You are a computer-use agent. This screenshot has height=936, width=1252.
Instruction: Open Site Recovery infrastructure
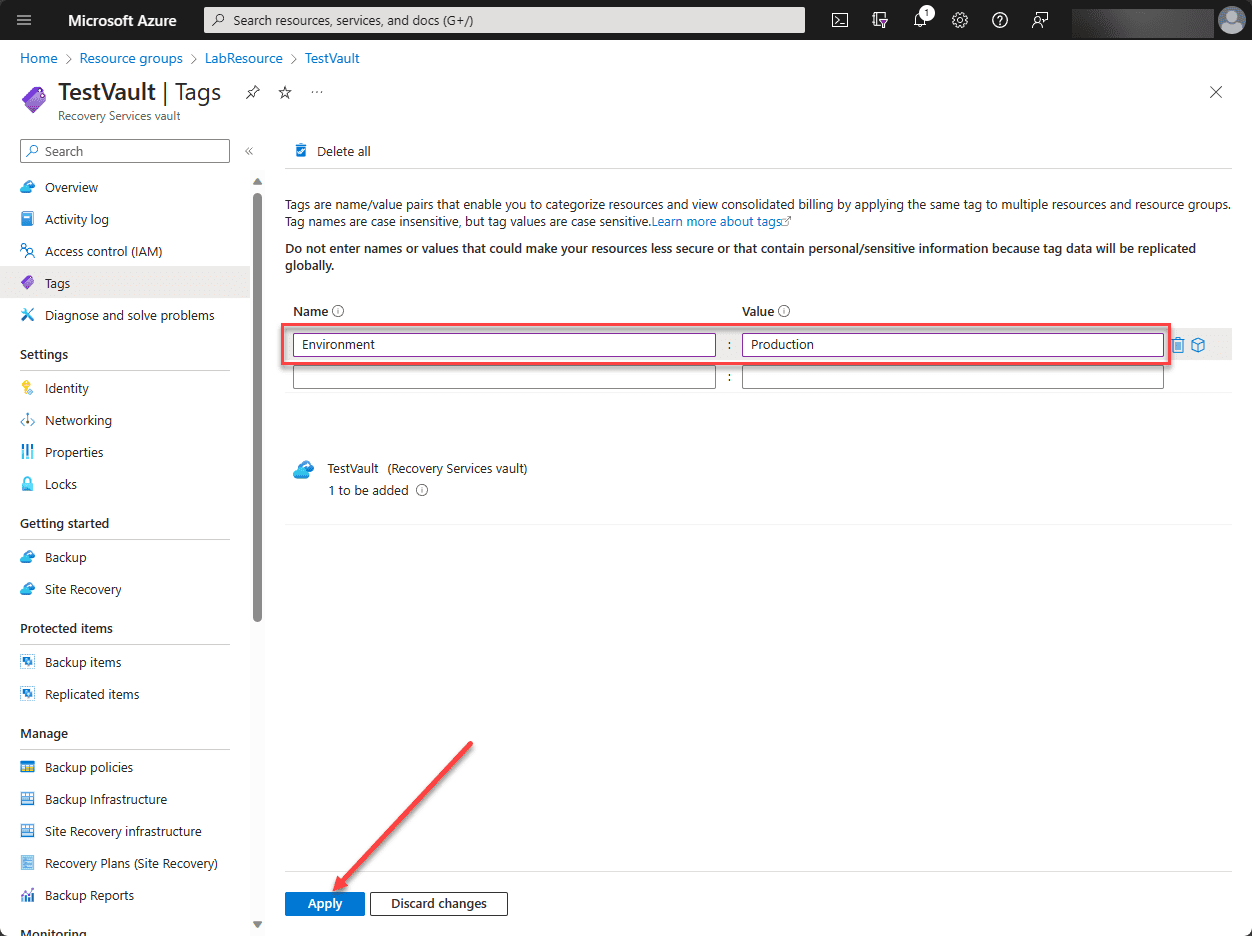123,831
